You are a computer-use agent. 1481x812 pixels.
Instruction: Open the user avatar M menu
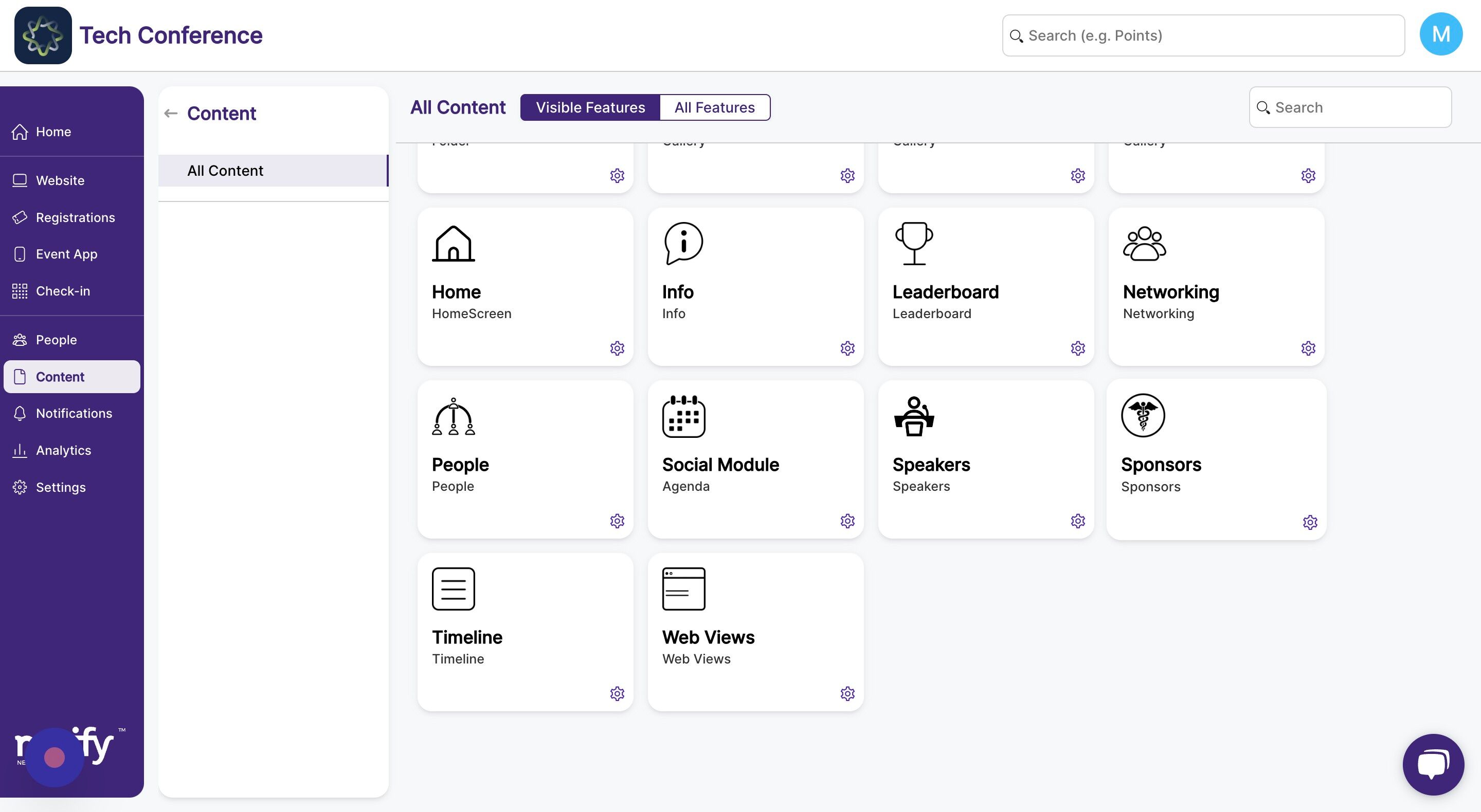1440,34
